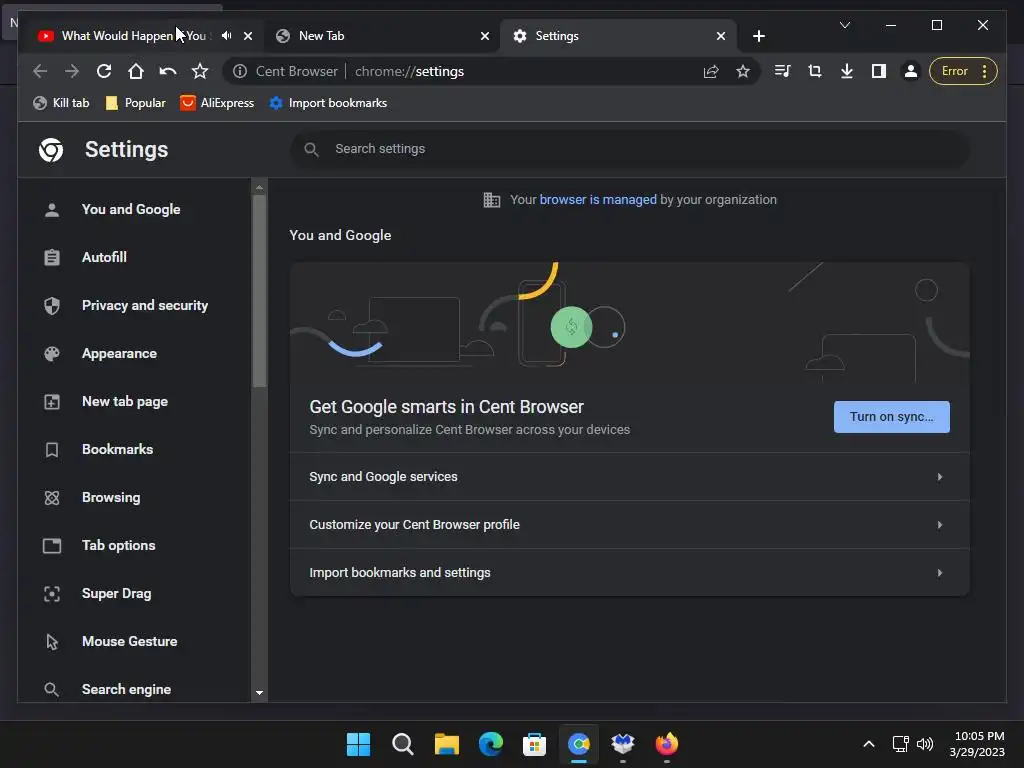The image size is (1024, 768).
Task: Click the Turn on sync button
Action: point(891,417)
